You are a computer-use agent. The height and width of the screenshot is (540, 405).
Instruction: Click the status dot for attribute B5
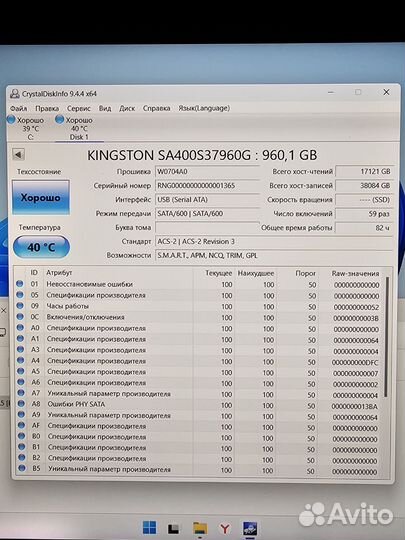click(22, 468)
